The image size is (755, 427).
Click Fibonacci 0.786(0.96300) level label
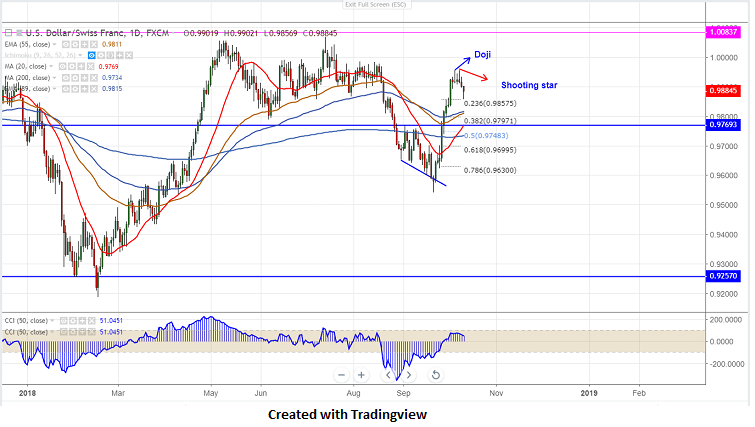[x=490, y=170]
